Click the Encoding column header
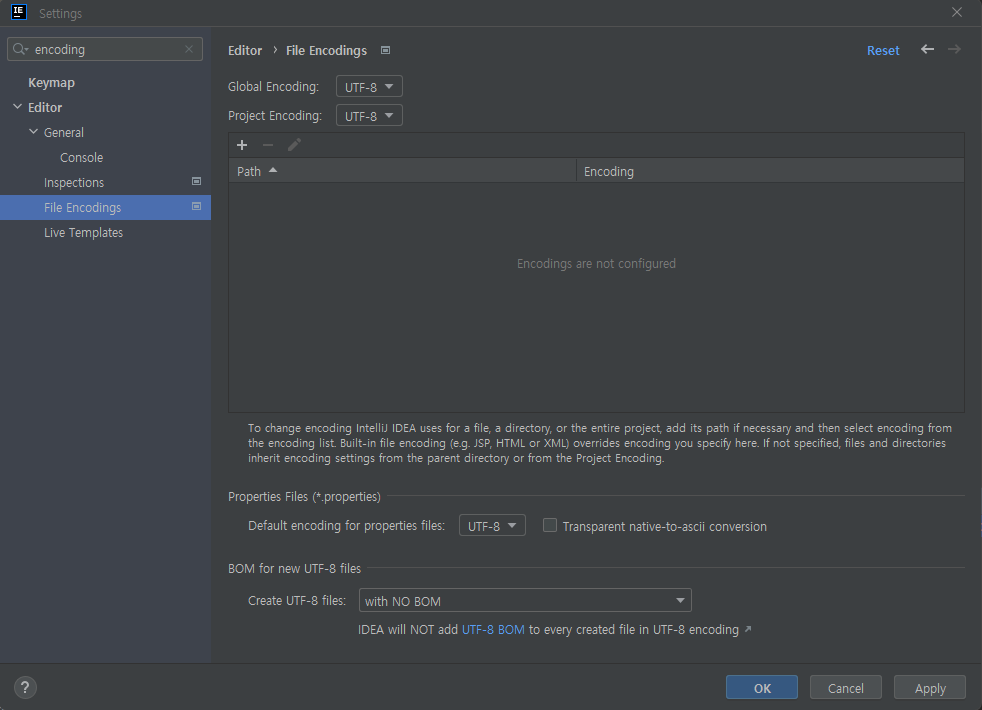Screen dimensions: 982x710 [x=770, y=171]
